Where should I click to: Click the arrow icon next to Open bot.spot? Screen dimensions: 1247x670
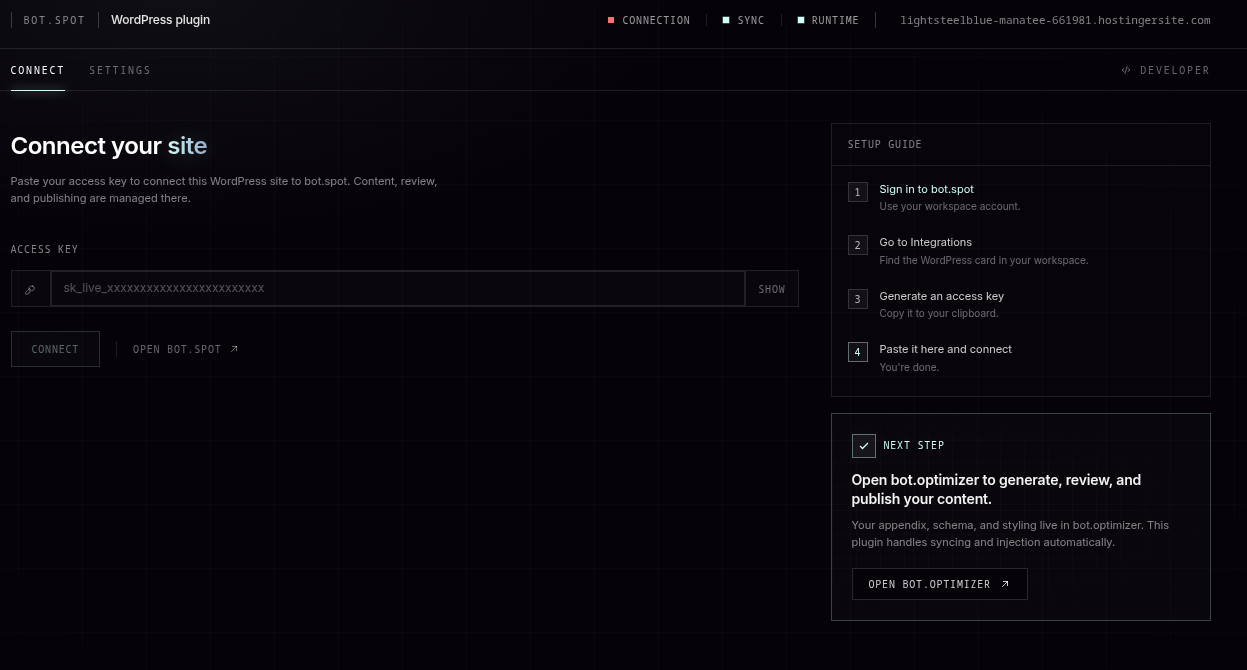[234, 349]
